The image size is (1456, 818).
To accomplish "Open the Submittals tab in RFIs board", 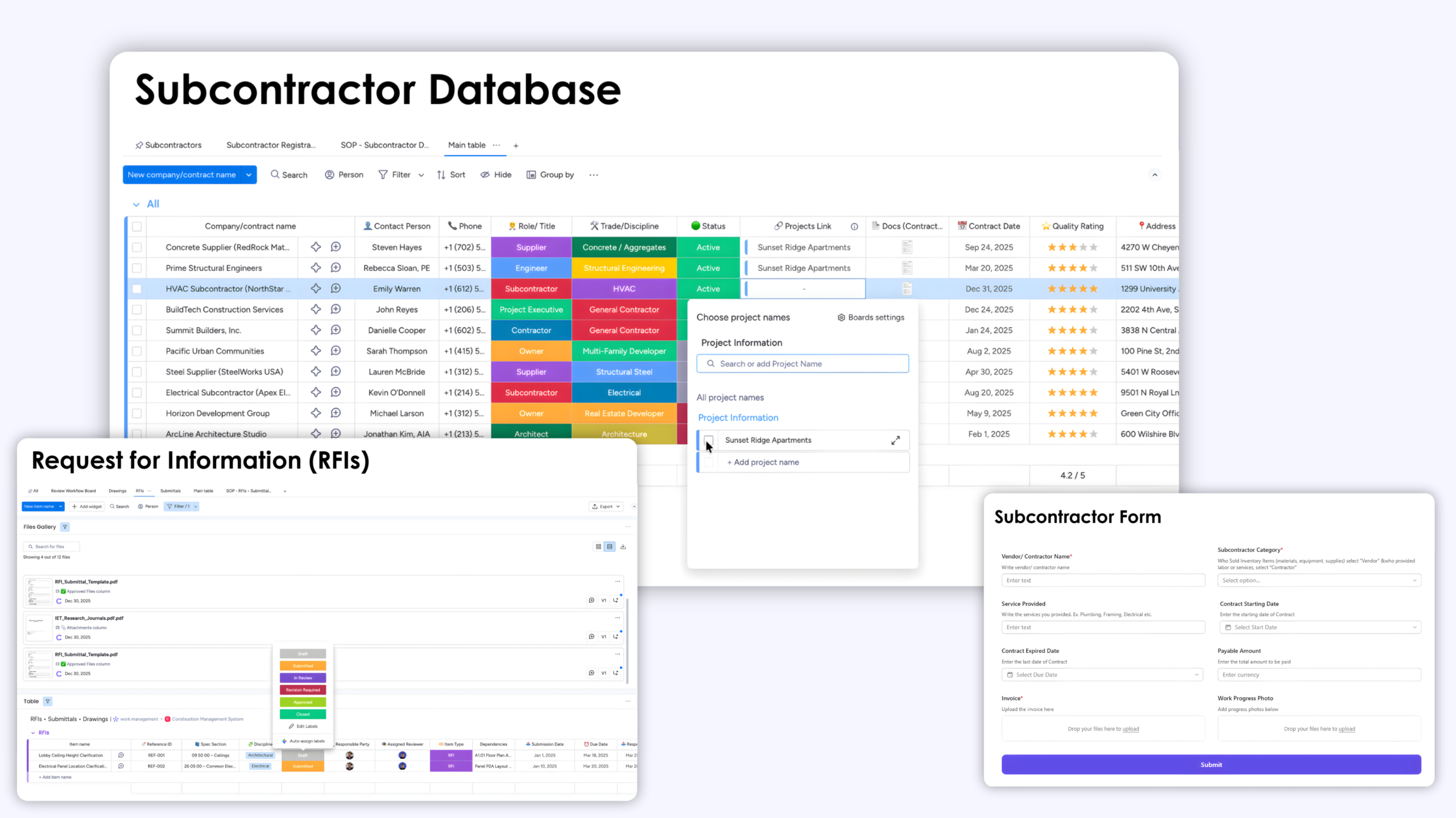I will 170,491.
